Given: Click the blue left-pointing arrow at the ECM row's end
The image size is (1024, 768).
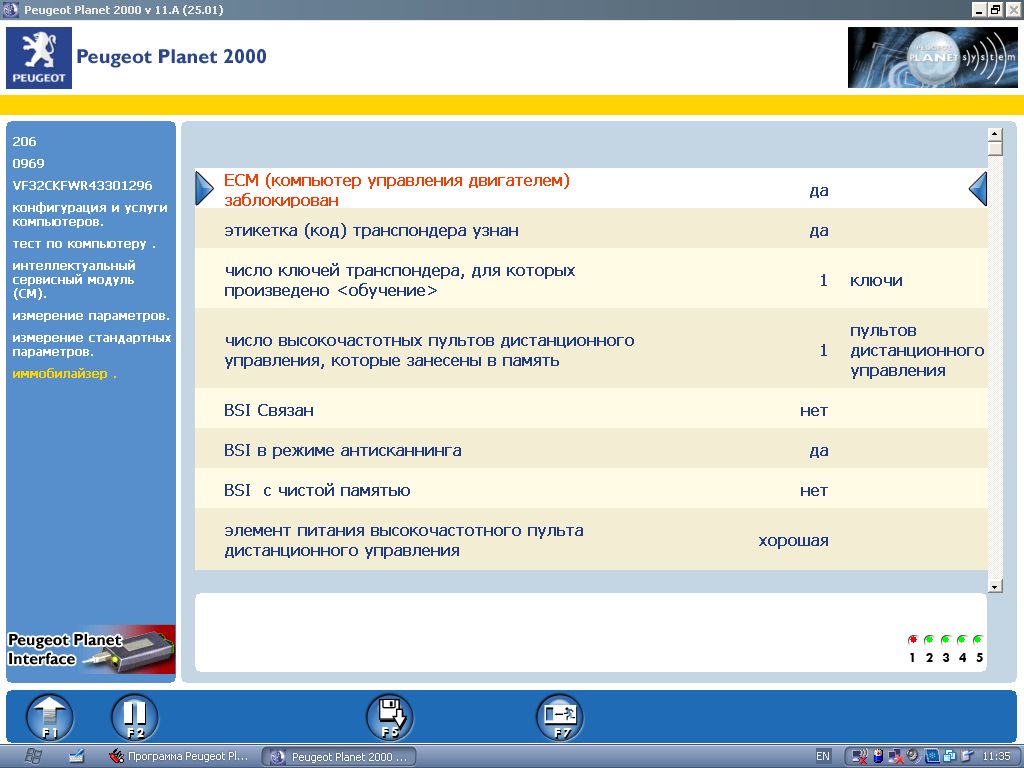Looking at the screenshot, I should coord(978,189).
